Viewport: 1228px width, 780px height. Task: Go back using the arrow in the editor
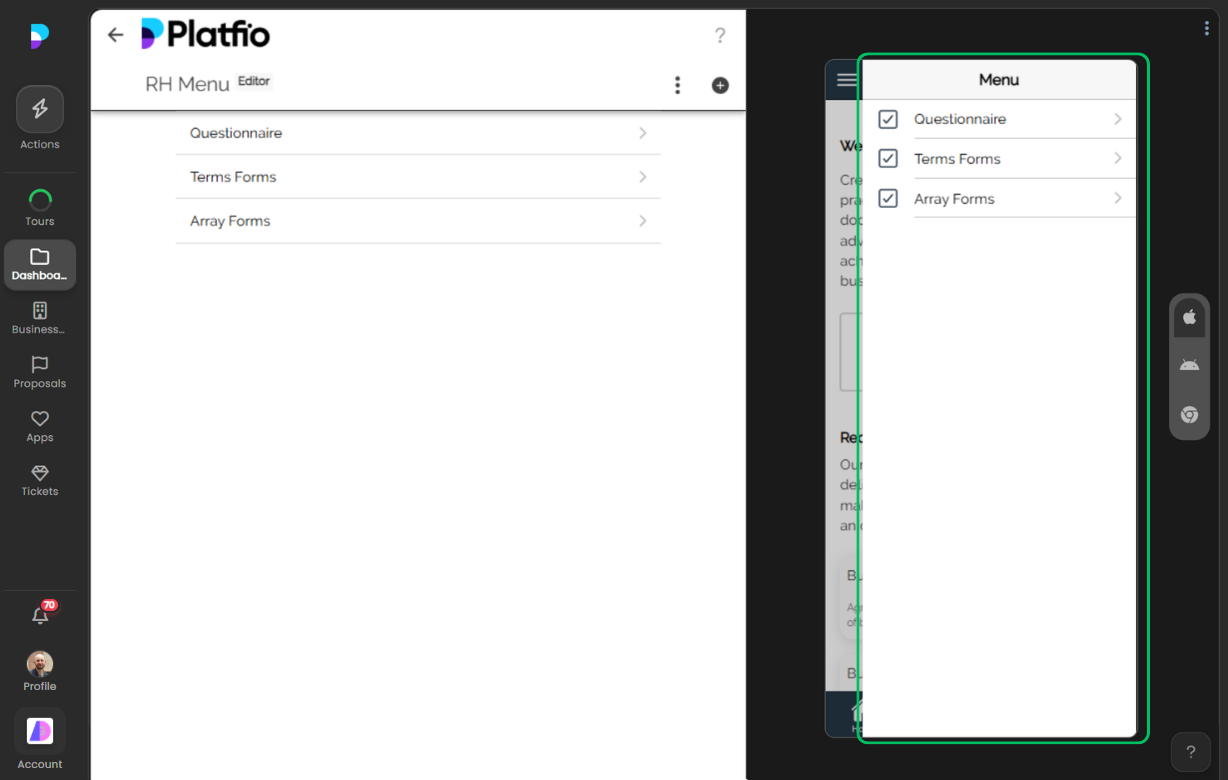pos(115,34)
